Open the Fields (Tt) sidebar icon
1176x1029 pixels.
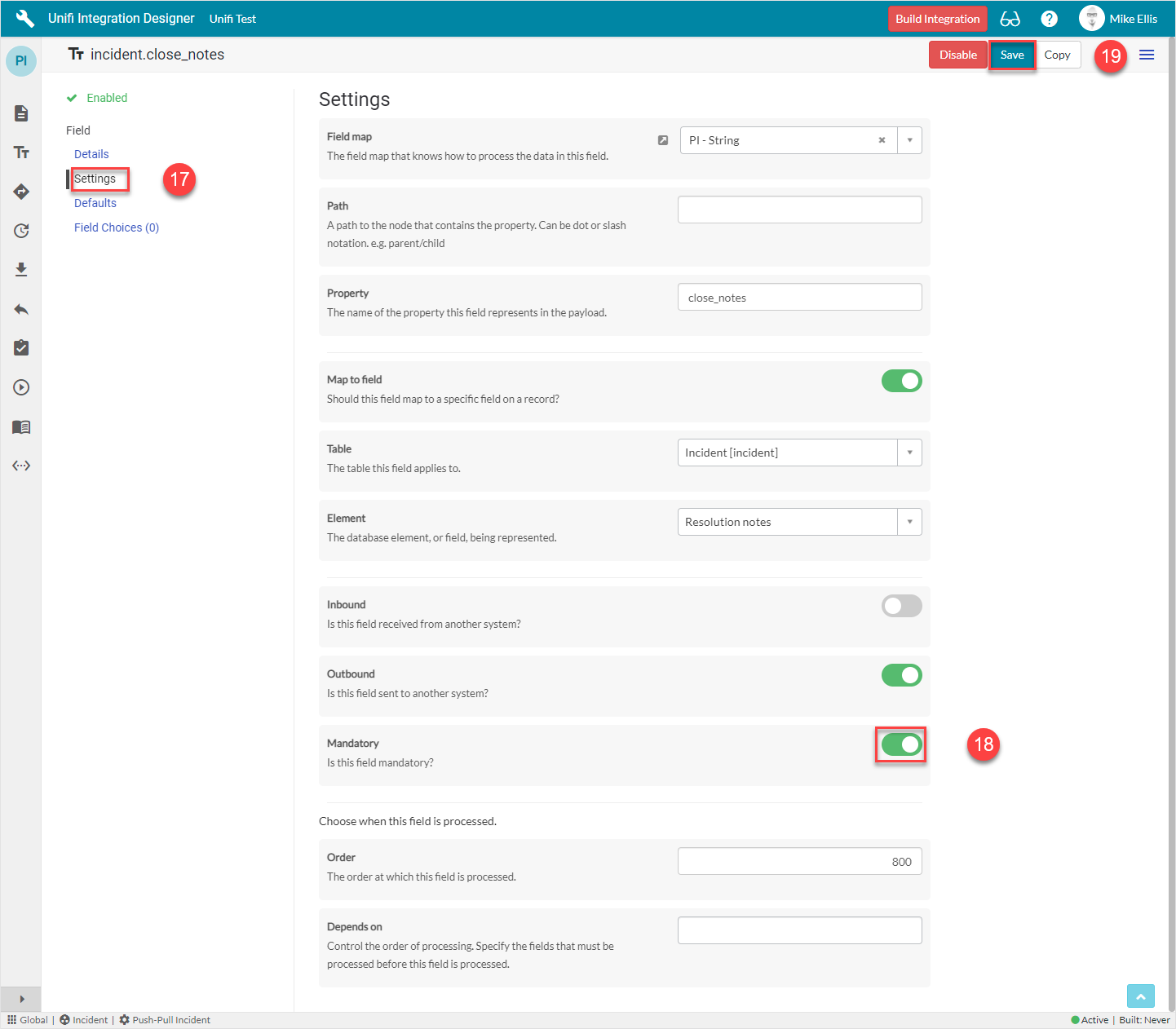pyautogui.click(x=21, y=152)
